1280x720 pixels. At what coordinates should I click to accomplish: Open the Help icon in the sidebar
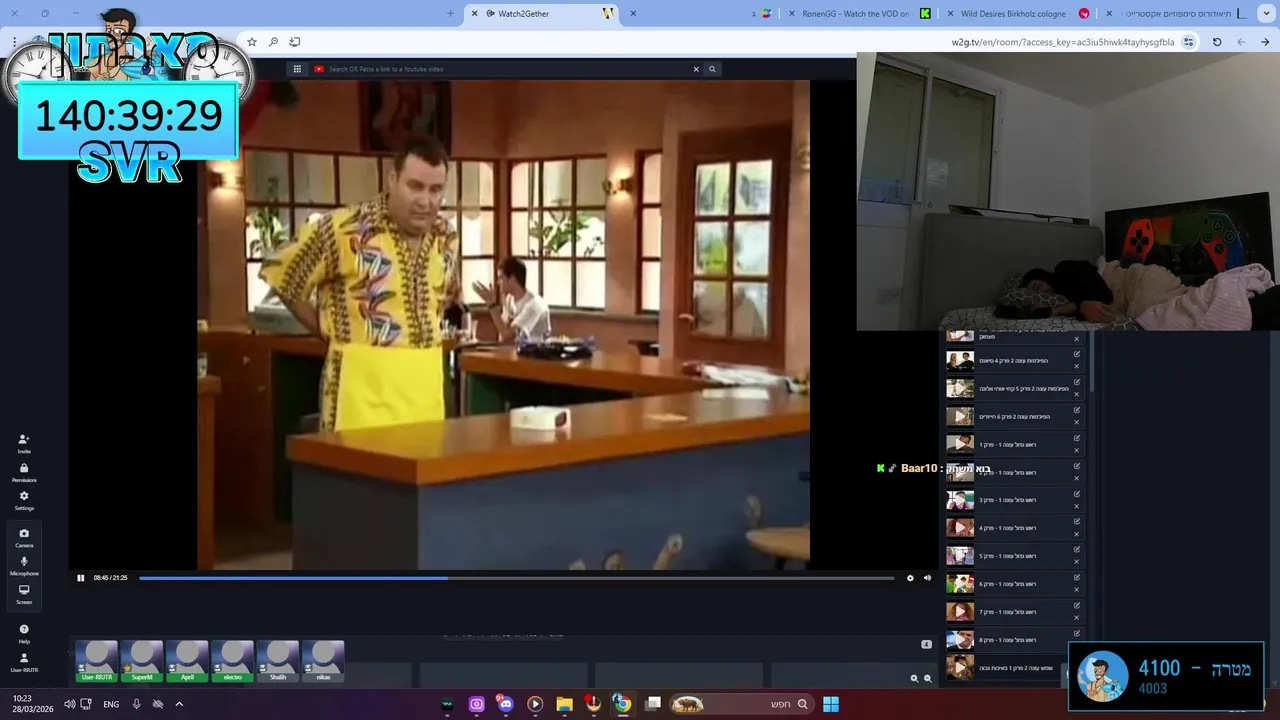tap(24, 634)
